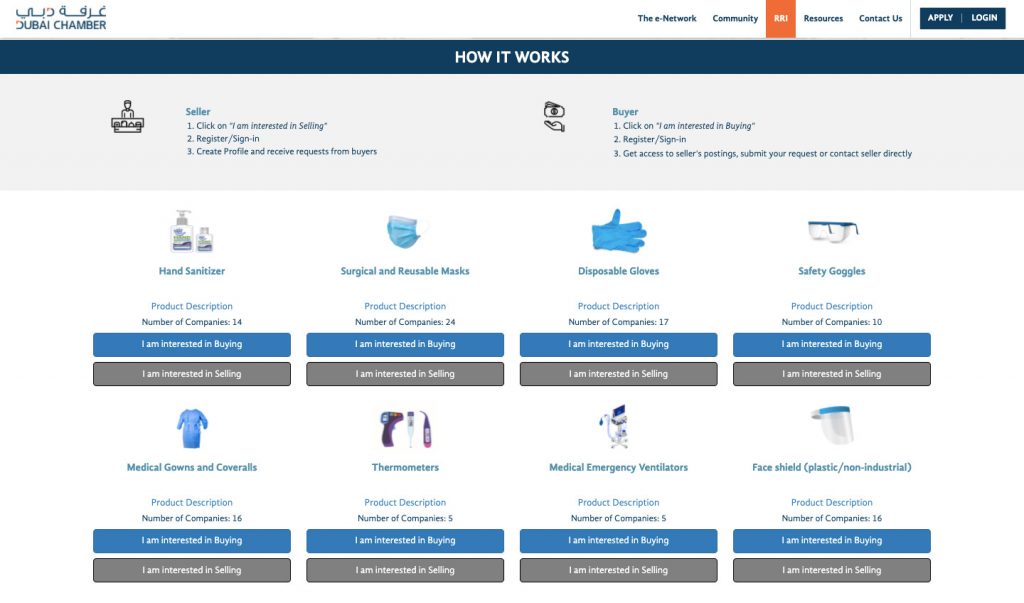Screen dimensions: 1024x603
Task: Open The e-Network menu item
Action: click(667, 18)
